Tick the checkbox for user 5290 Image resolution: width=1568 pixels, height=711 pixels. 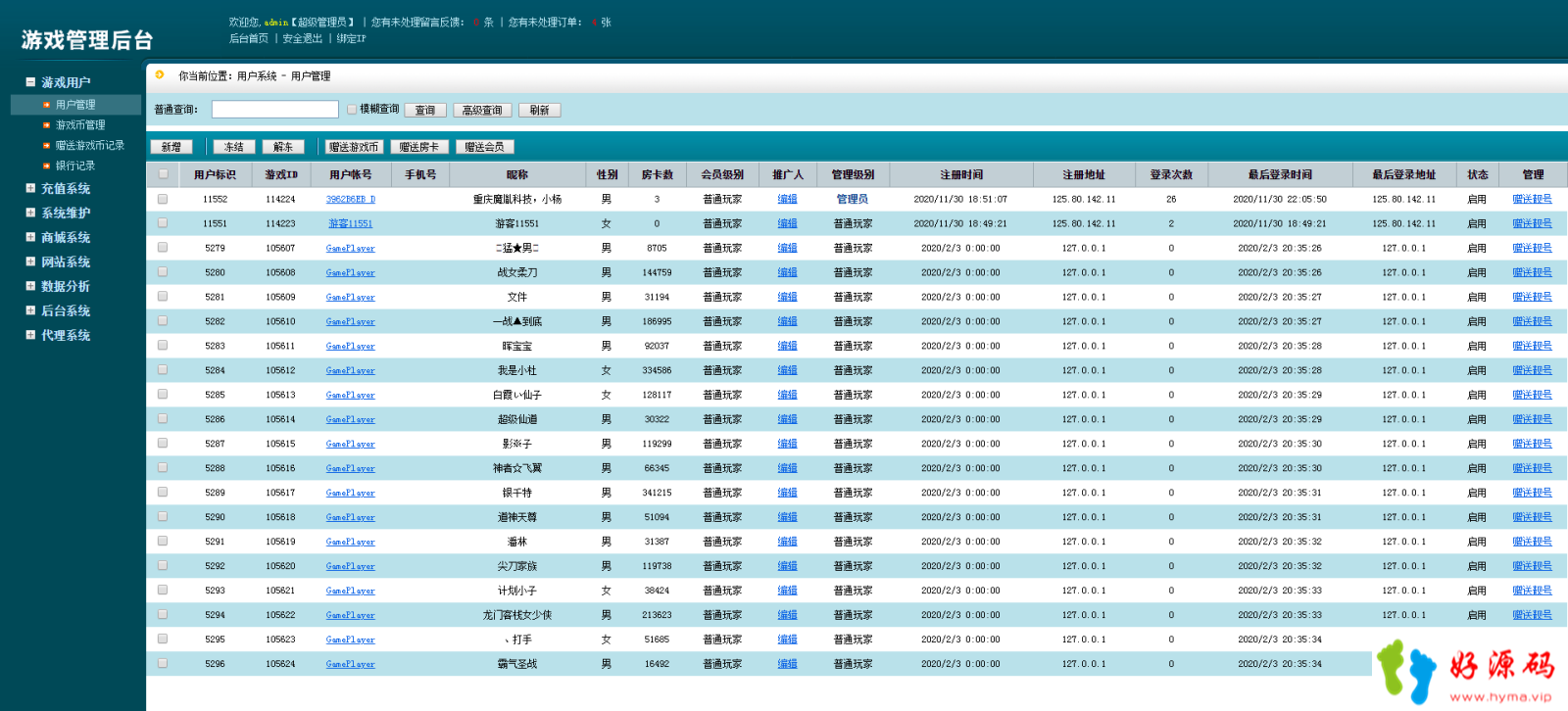pos(163,517)
